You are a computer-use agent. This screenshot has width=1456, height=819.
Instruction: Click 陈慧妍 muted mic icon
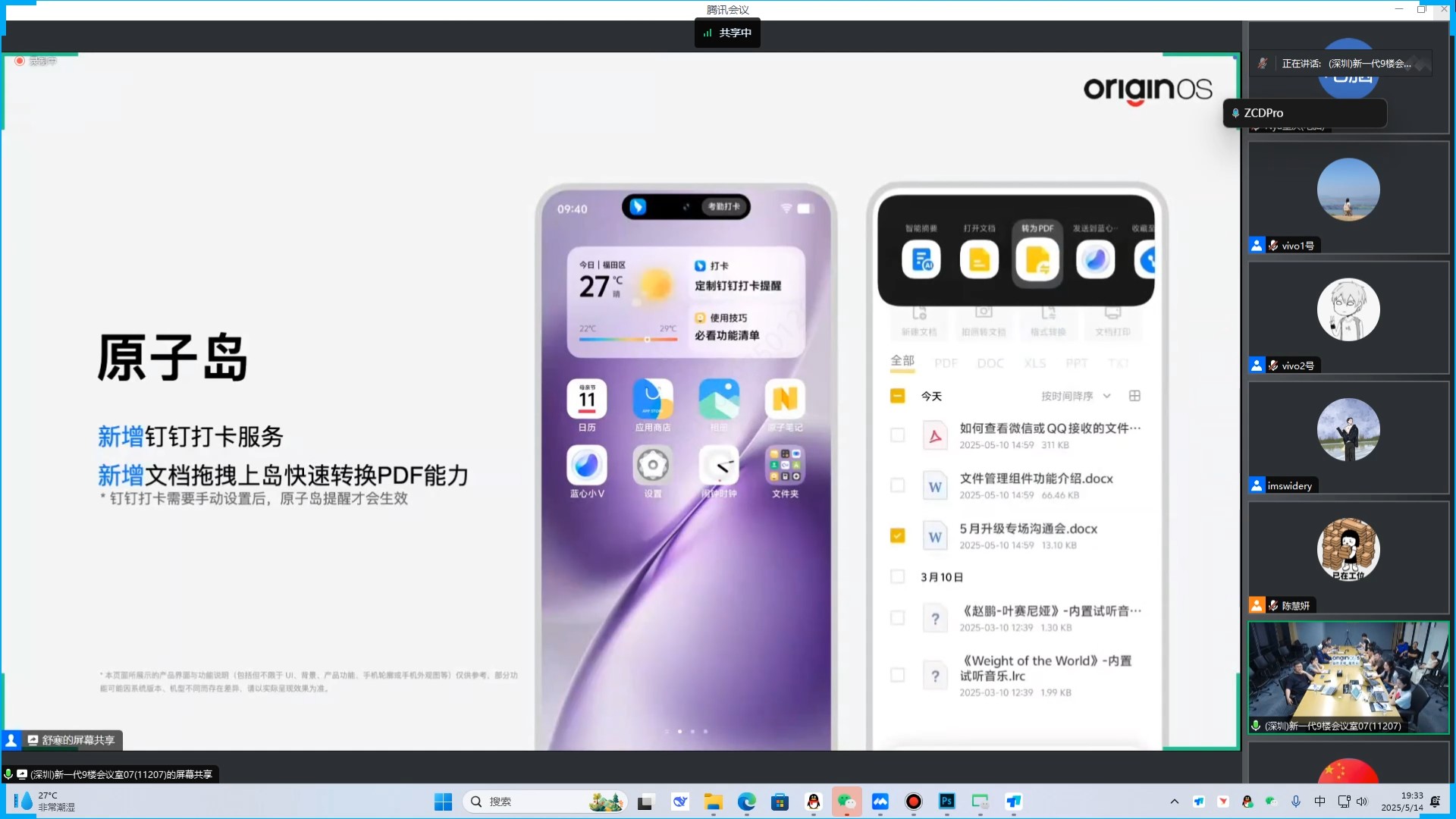pyautogui.click(x=1273, y=606)
